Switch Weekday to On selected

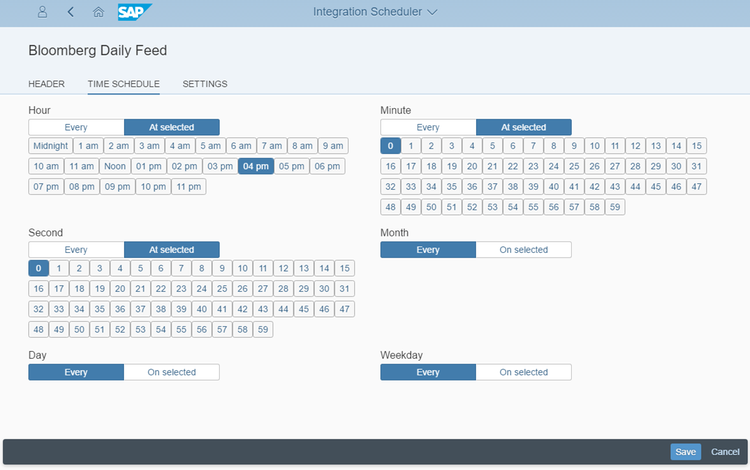tap(523, 372)
